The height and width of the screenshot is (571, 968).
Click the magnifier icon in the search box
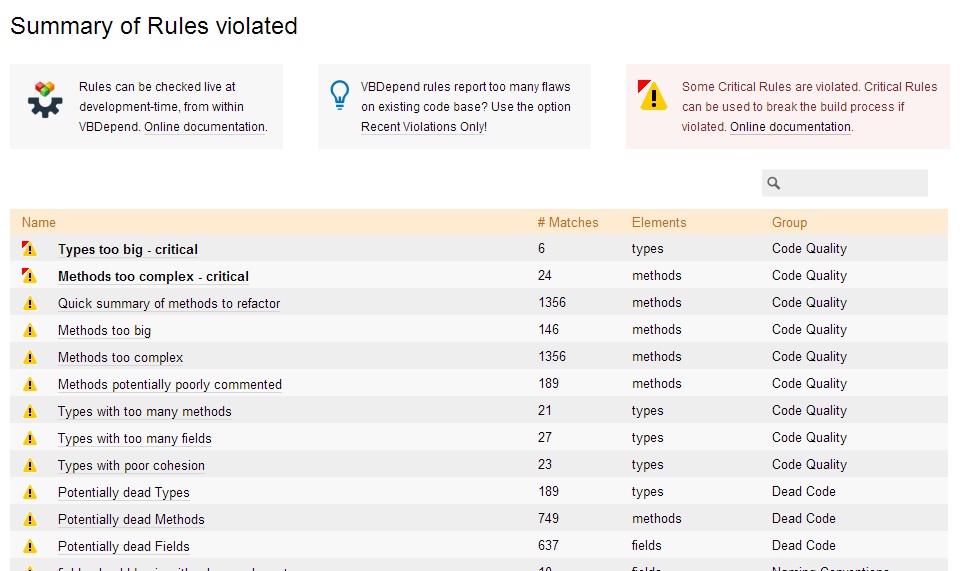click(774, 183)
